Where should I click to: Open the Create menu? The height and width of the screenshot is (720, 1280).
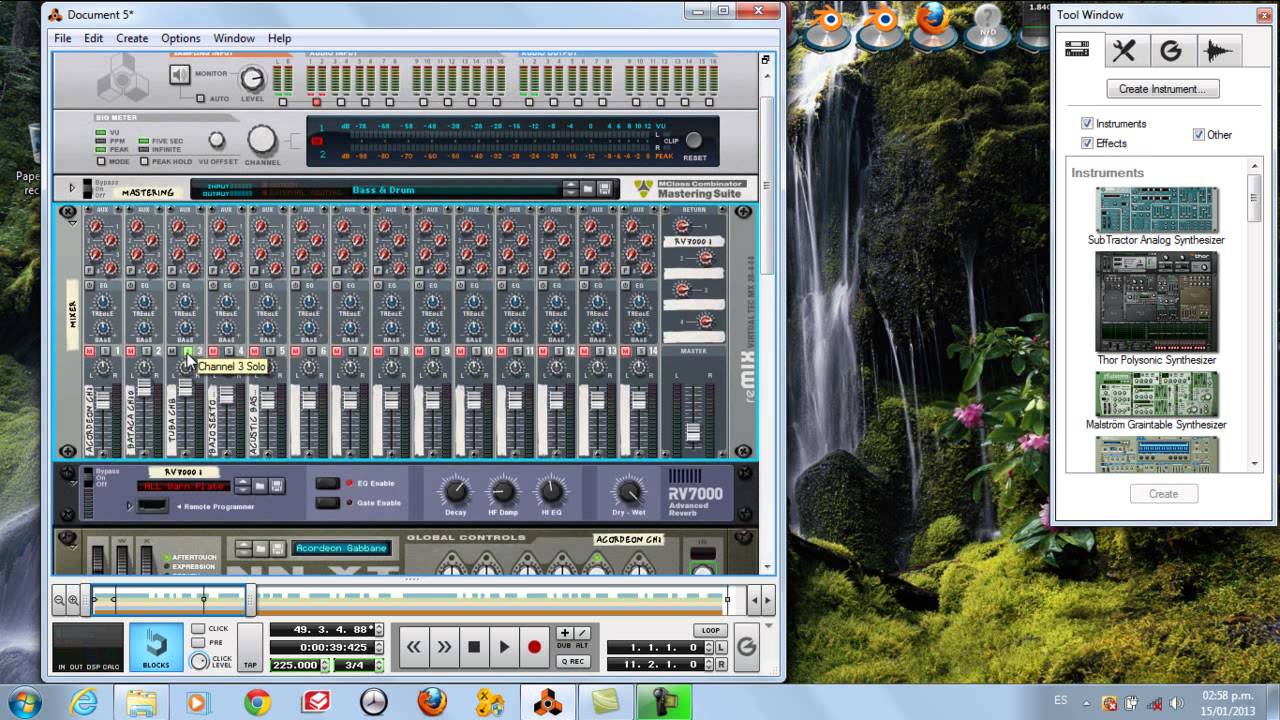click(x=132, y=38)
